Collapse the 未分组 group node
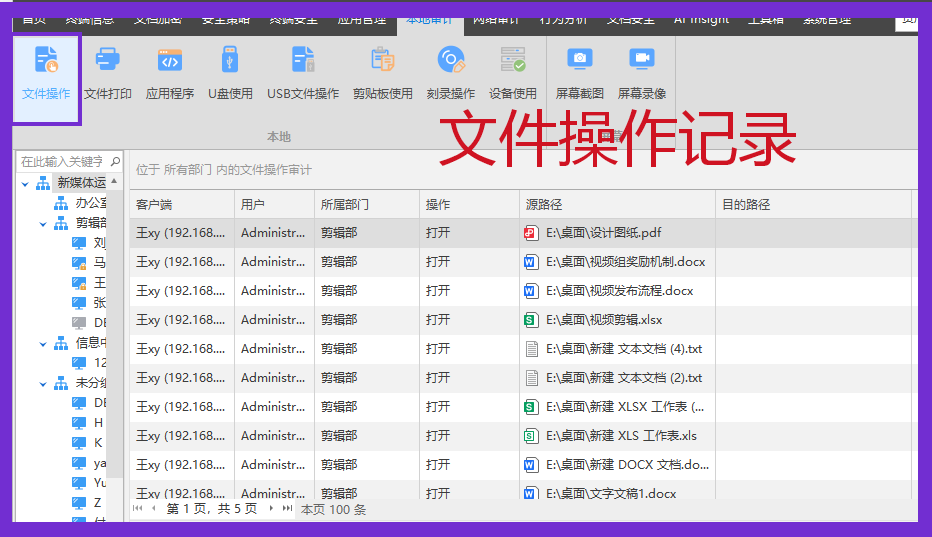This screenshot has height=537, width=932. (x=43, y=384)
